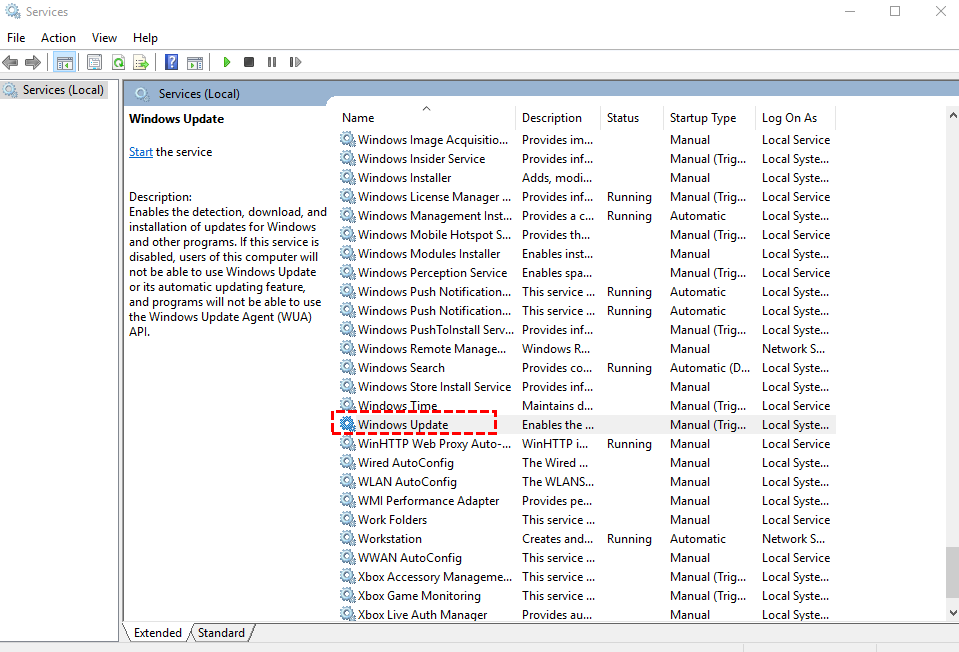Image resolution: width=959 pixels, height=652 pixels.
Task: Click the Forward arrow in toolbar
Action: (33, 62)
